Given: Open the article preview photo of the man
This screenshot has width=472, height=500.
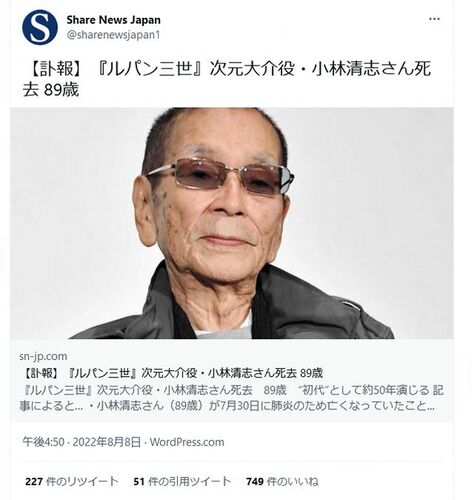Looking at the screenshot, I should point(232,223).
